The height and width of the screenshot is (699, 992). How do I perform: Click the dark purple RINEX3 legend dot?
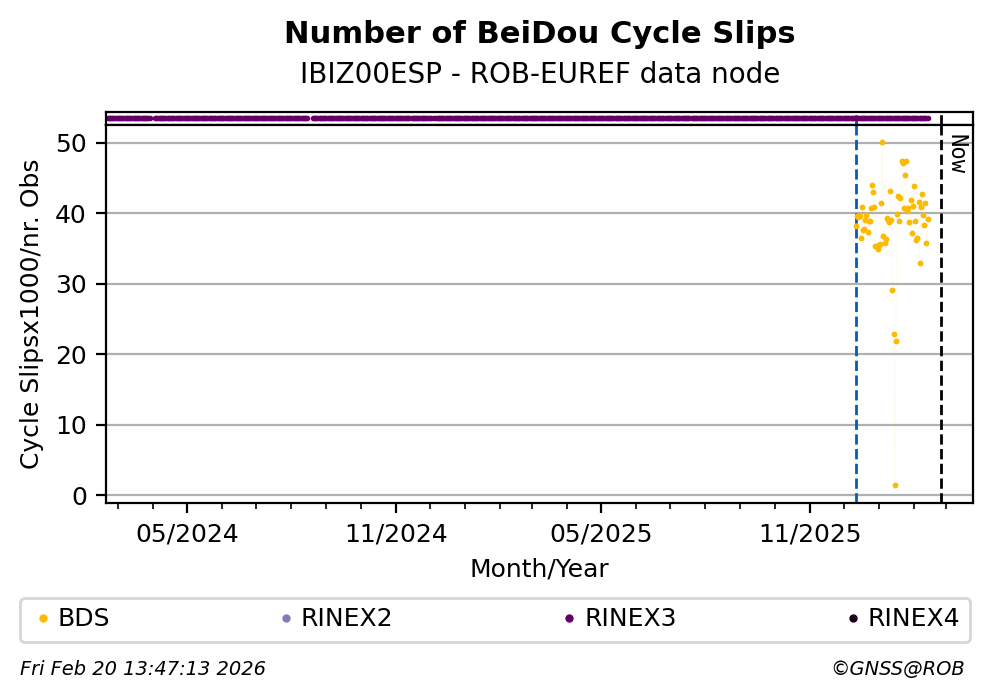tap(569, 619)
